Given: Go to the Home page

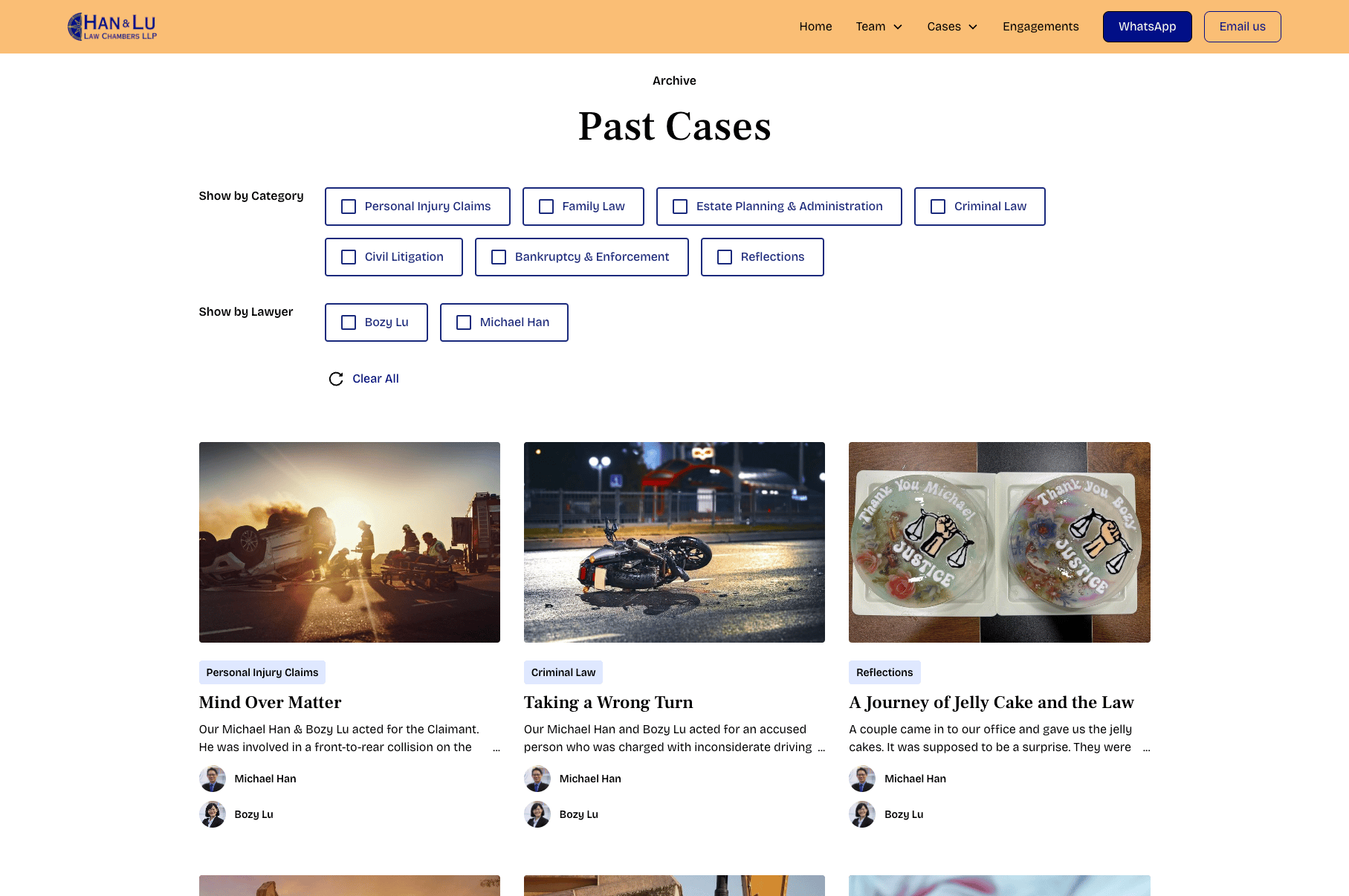Looking at the screenshot, I should (815, 27).
